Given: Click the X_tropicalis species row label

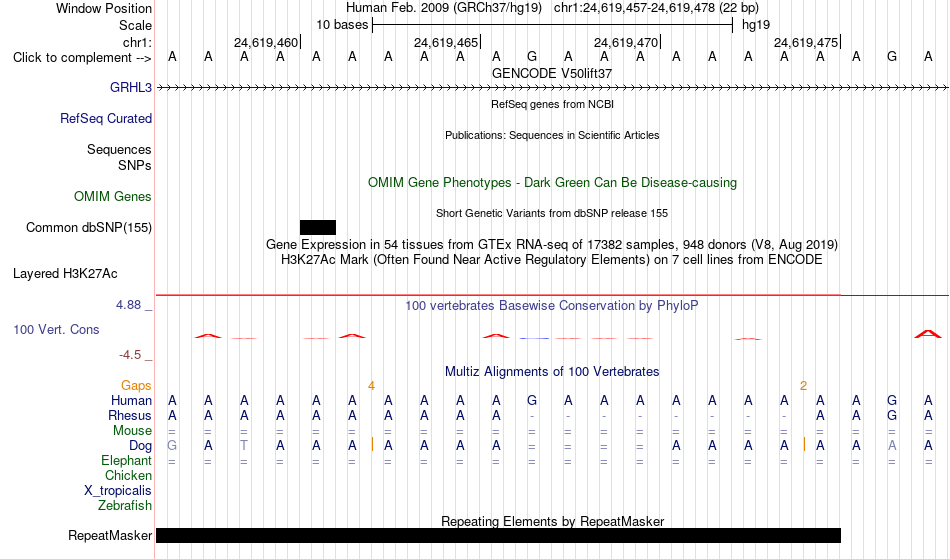Looking at the screenshot, I should (x=118, y=491).
